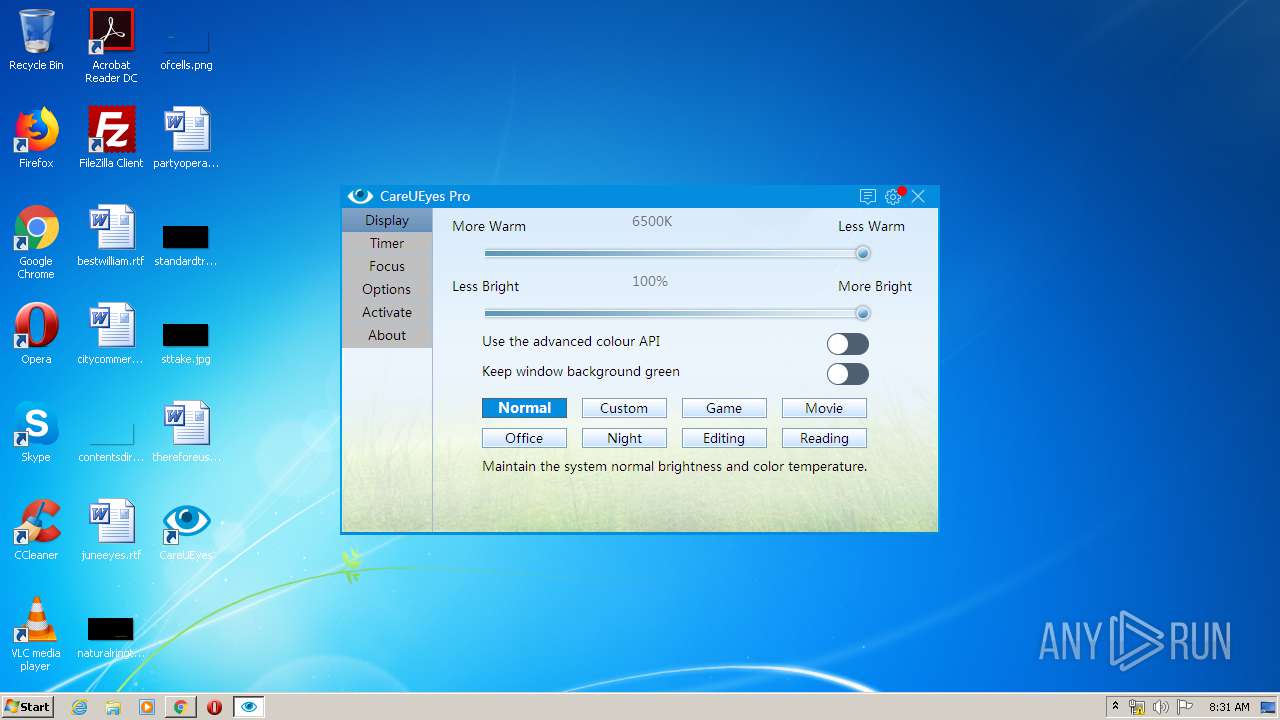Choose the Movie preset
The width and height of the screenshot is (1280, 720).
click(824, 408)
